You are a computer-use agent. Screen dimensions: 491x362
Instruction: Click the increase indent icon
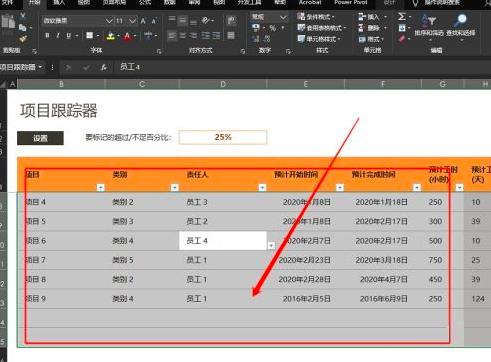[x=216, y=35]
